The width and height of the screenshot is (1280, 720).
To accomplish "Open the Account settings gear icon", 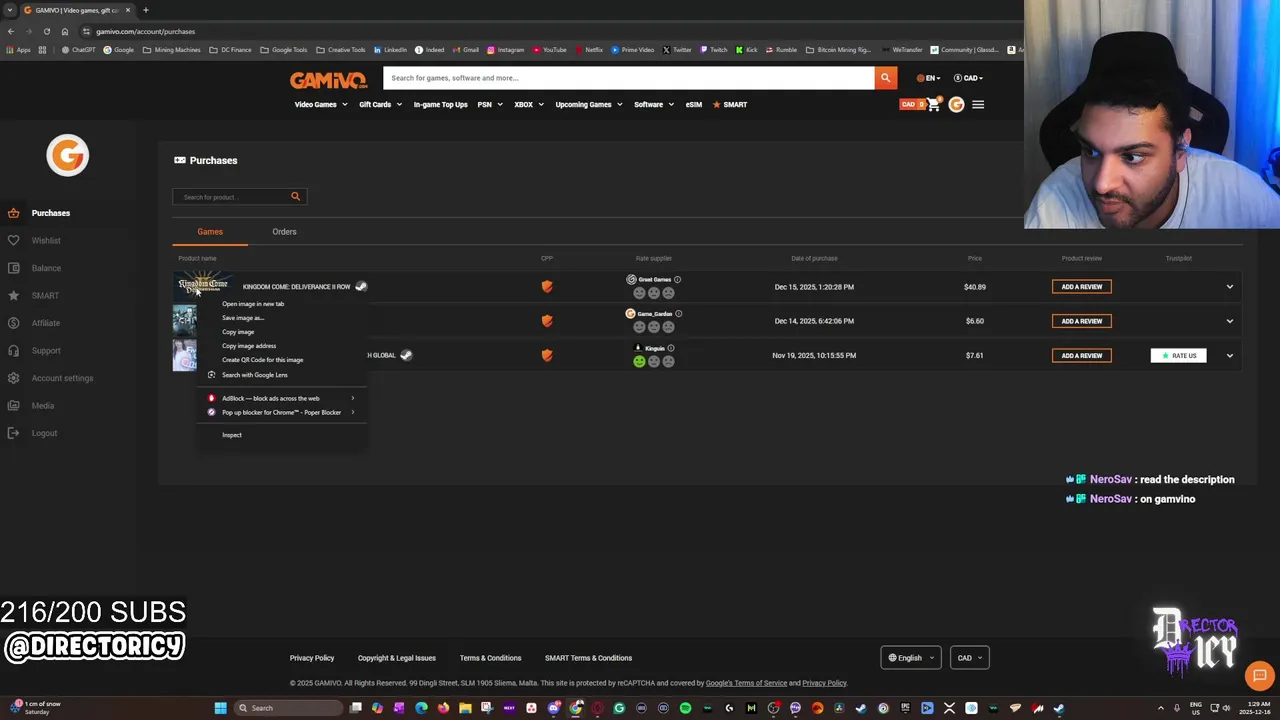I will tap(13, 378).
